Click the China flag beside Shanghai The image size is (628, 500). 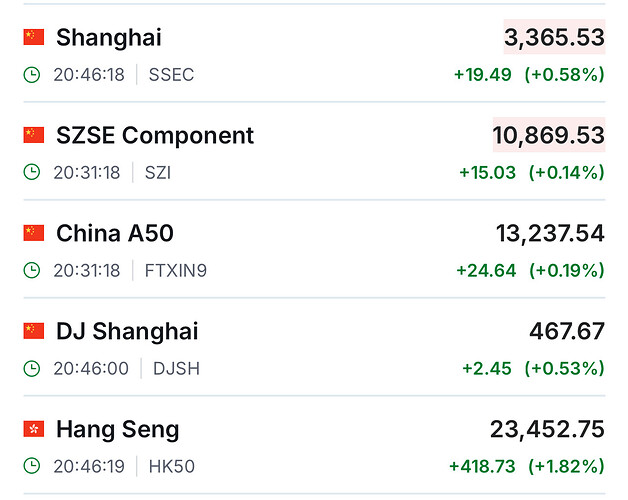[34, 38]
